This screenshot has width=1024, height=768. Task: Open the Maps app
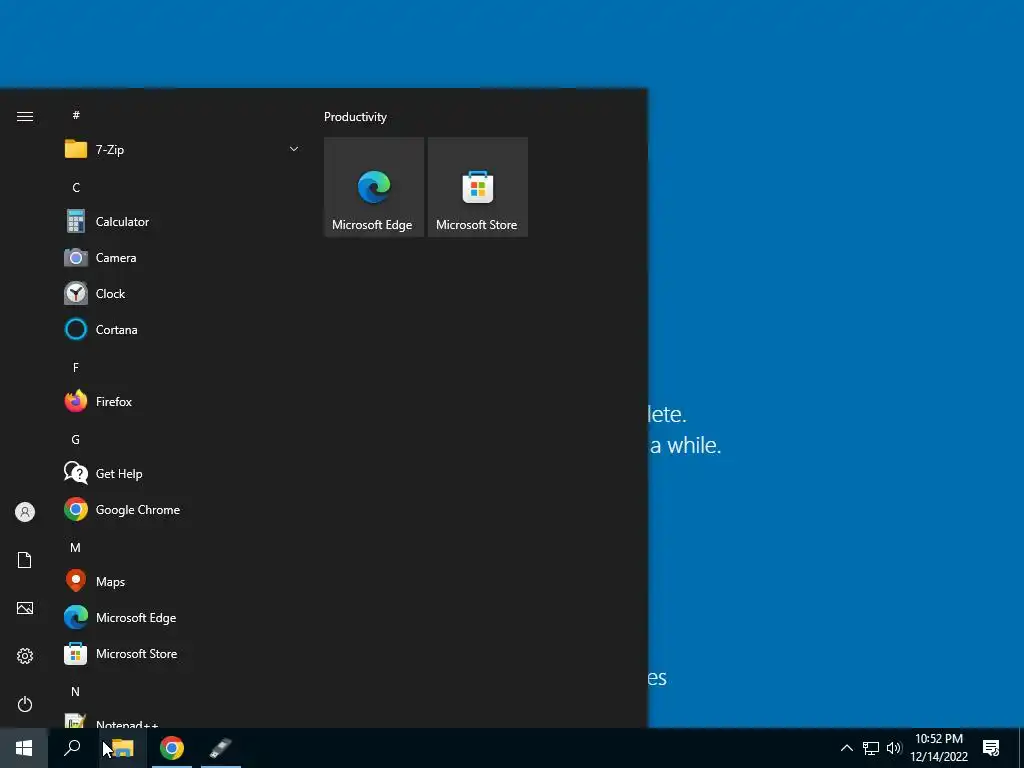(182, 582)
